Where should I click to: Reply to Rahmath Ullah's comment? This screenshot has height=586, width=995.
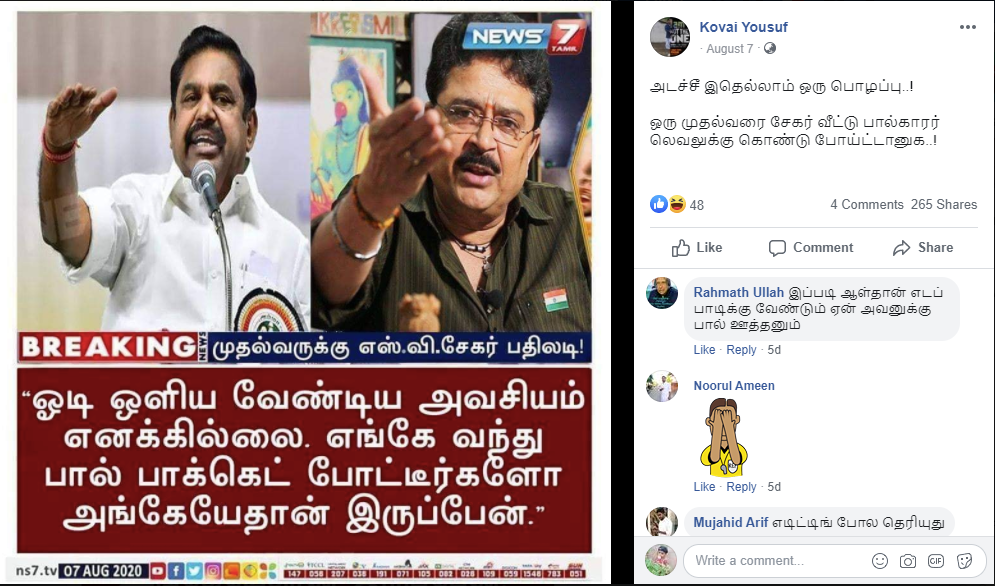pyautogui.click(x=741, y=350)
